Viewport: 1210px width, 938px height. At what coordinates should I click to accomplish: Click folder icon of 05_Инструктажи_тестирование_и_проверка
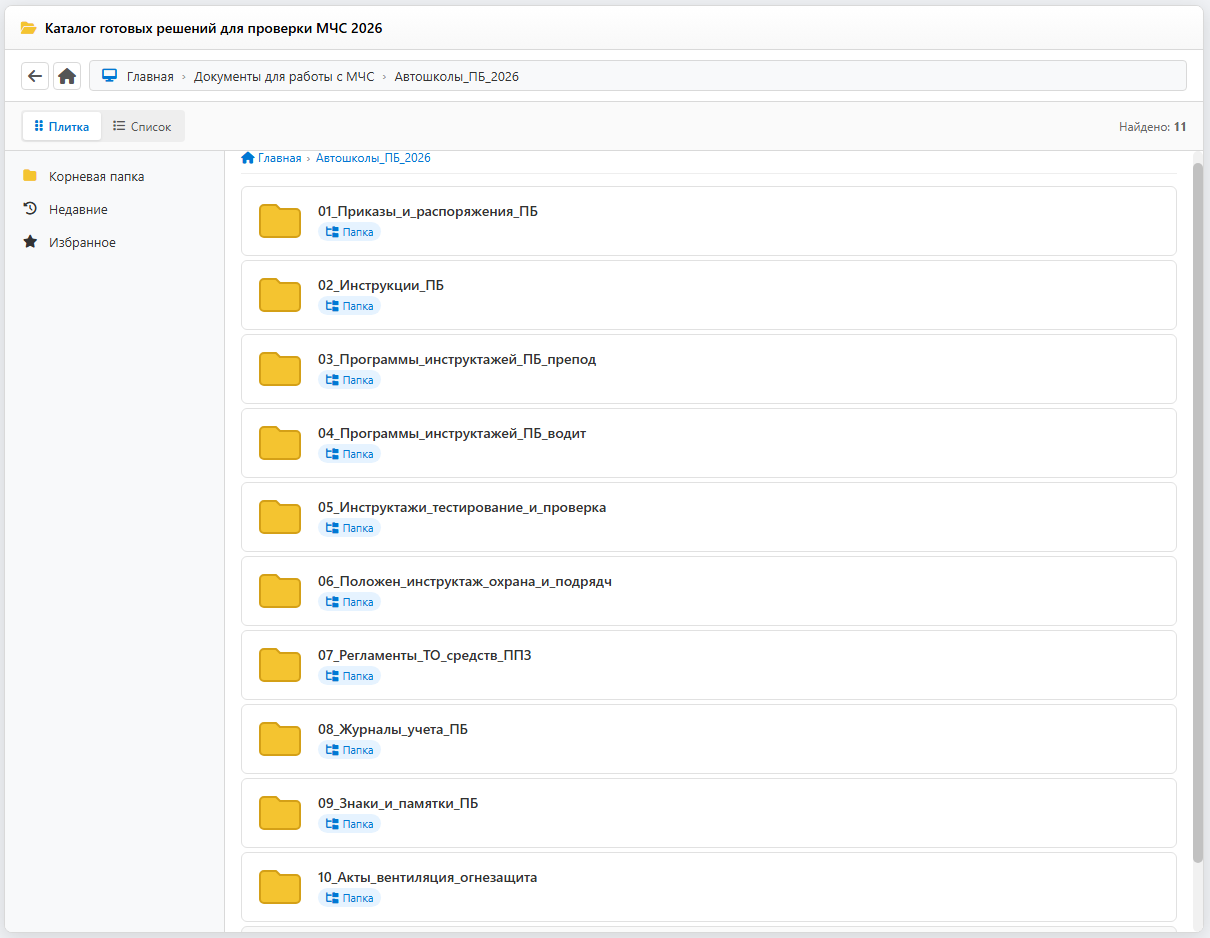[280, 517]
